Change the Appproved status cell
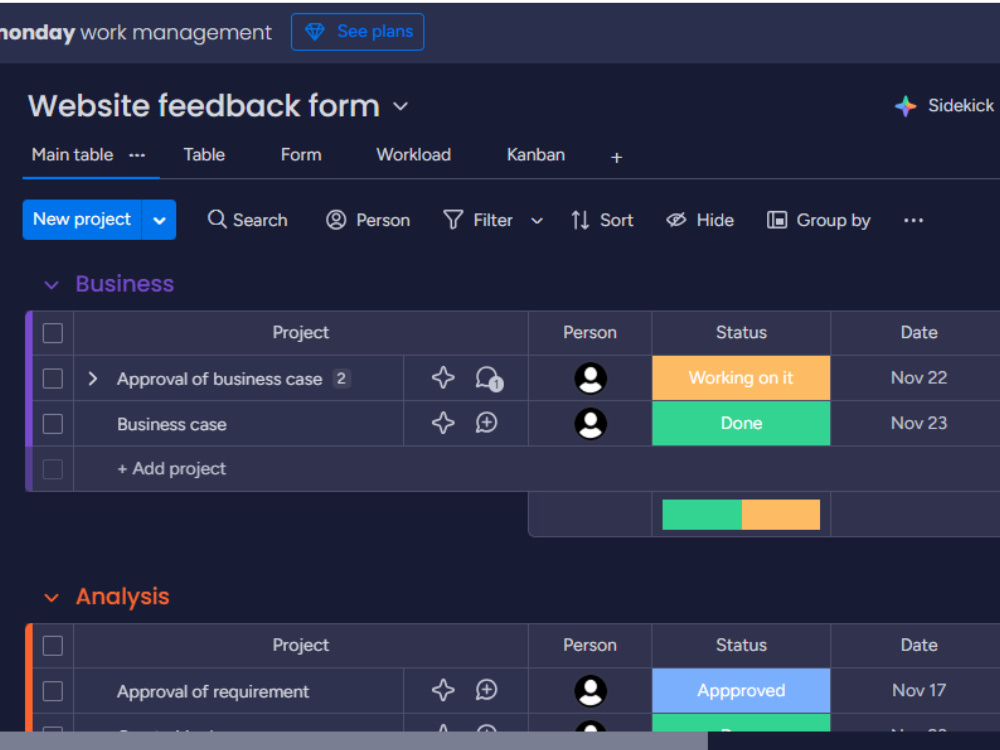This screenshot has height=750, width=1000. pyautogui.click(x=741, y=691)
